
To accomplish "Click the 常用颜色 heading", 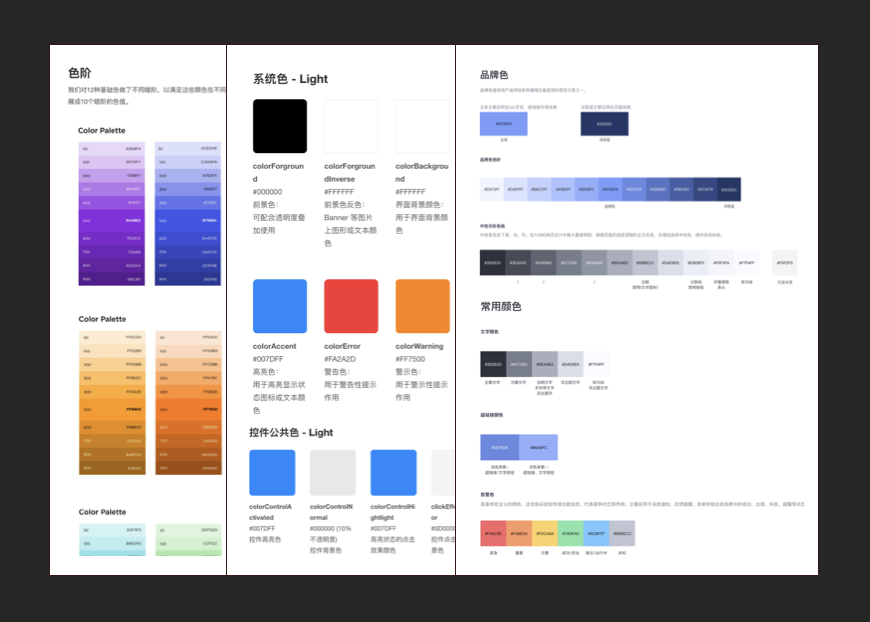I will coord(500,306).
